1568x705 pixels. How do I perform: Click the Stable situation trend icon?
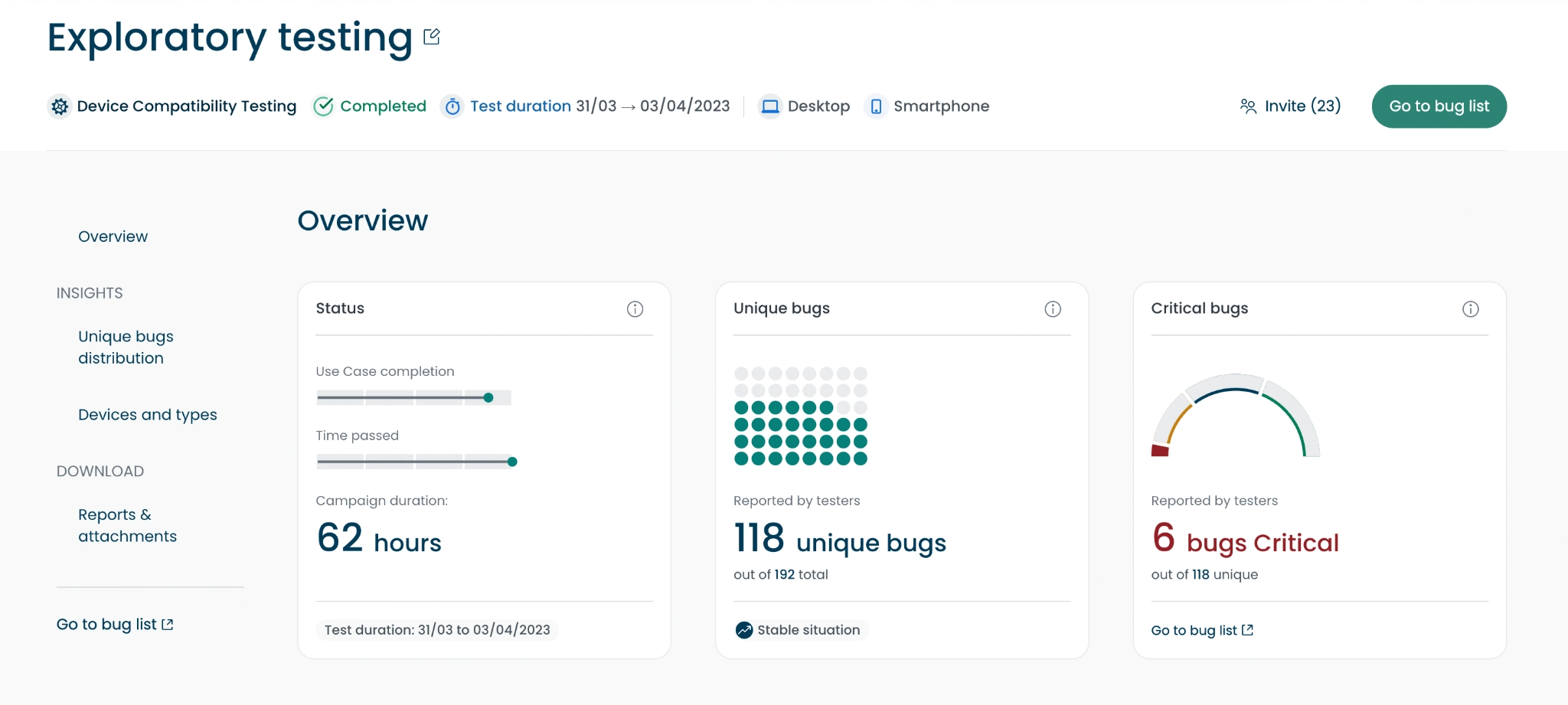744,630
